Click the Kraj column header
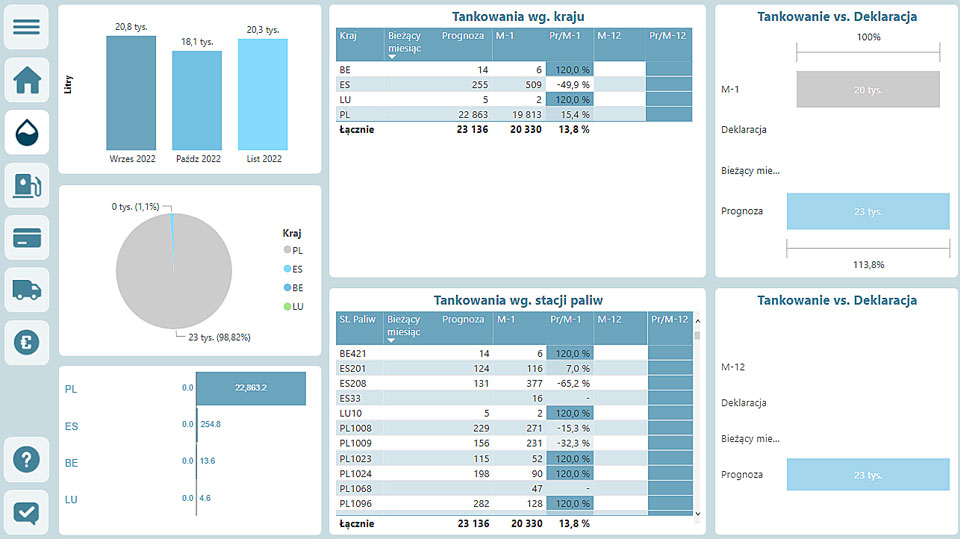Screen dimensions: 960x539 [x=349, y=36]
